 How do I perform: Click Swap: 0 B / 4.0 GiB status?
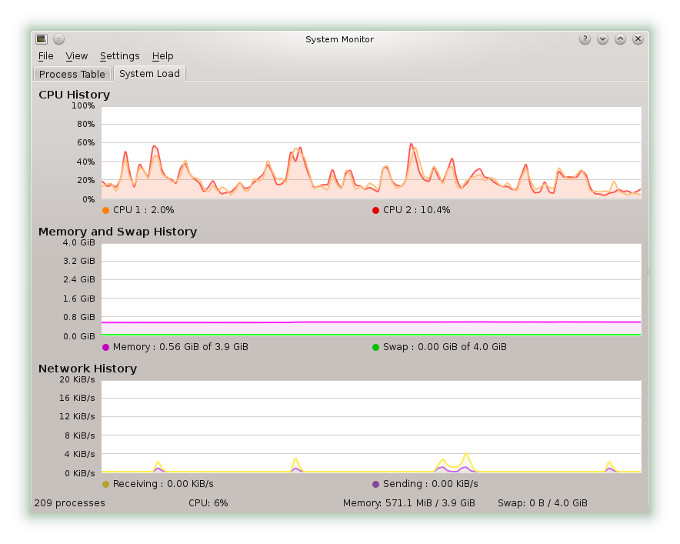(543, 503)
